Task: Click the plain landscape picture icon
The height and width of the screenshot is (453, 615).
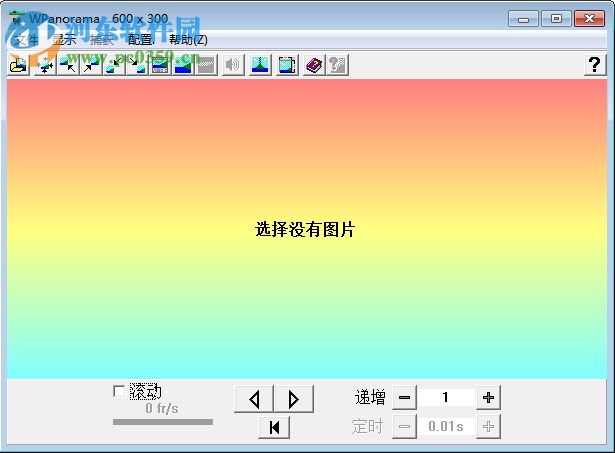Action: click(183, 65)
